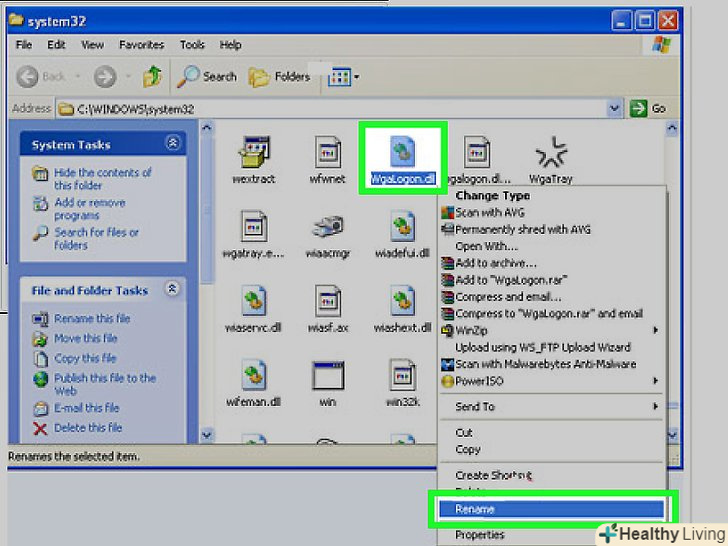Image resolution: width=728 pixels, height=546 pixels.
Task: Collapse the System Tasks panel
Action: click(173, 143)
